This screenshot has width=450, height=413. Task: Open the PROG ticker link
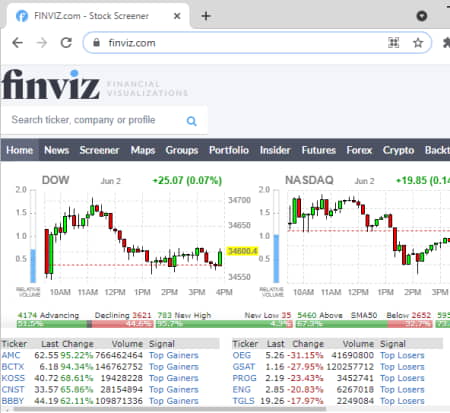click(x=245, y=378)
